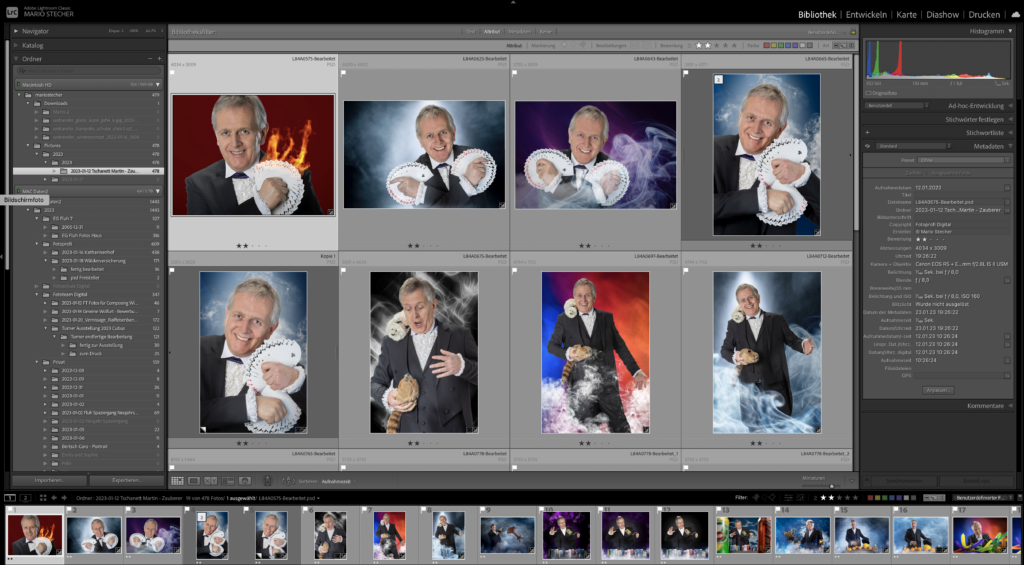1024x565 pixels.
Task: Set filmstrip filter rating to first star
Action: 822,498
